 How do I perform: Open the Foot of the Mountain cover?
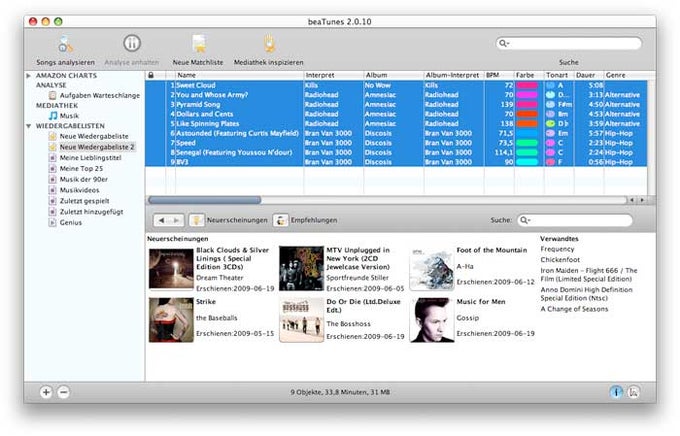click(432, 269)
